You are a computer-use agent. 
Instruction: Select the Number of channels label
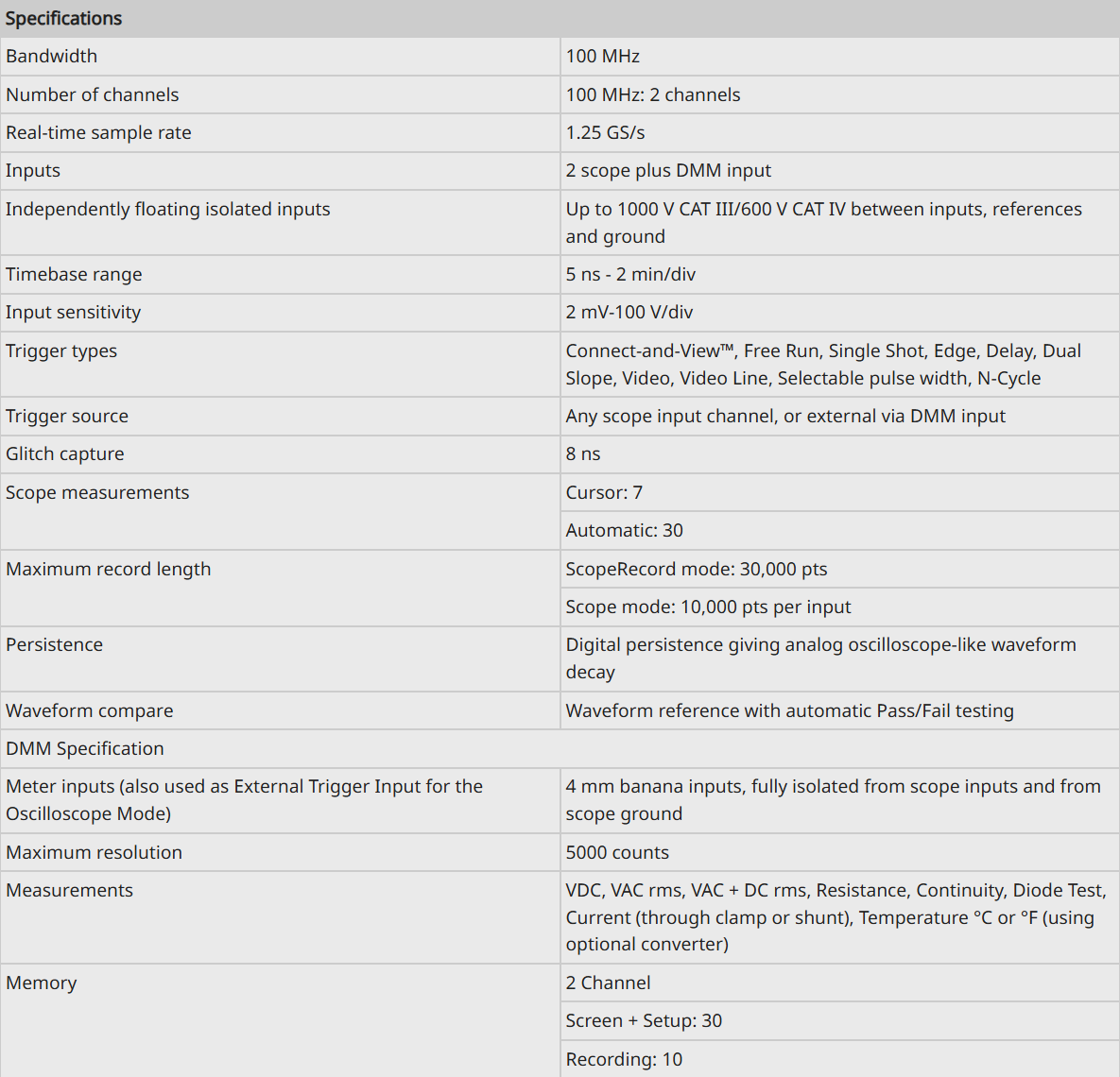tap(92, 95)
